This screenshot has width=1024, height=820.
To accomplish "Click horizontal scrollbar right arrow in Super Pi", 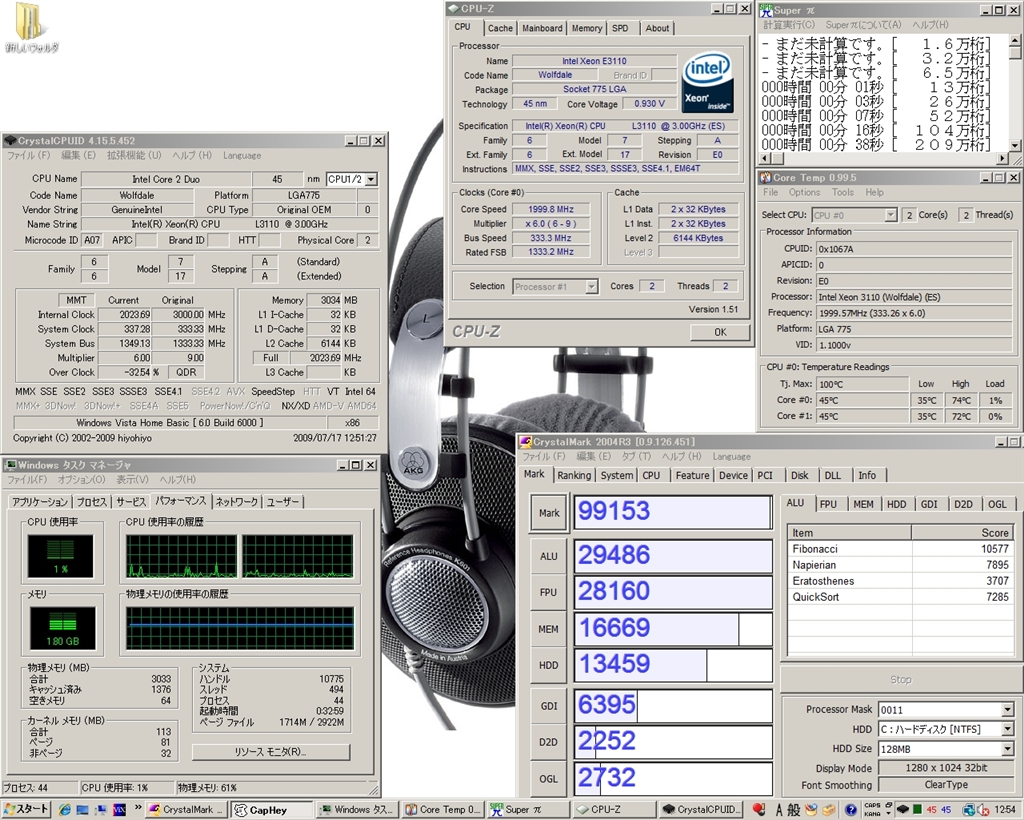I will pos(1003,158).
